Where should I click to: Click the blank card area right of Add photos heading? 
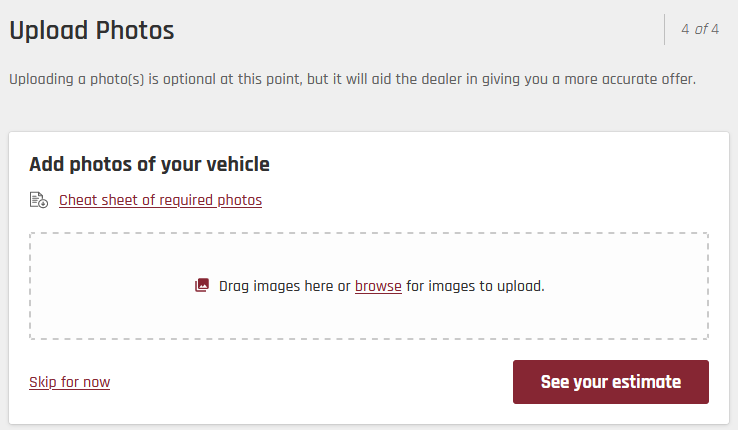point(500,164)
